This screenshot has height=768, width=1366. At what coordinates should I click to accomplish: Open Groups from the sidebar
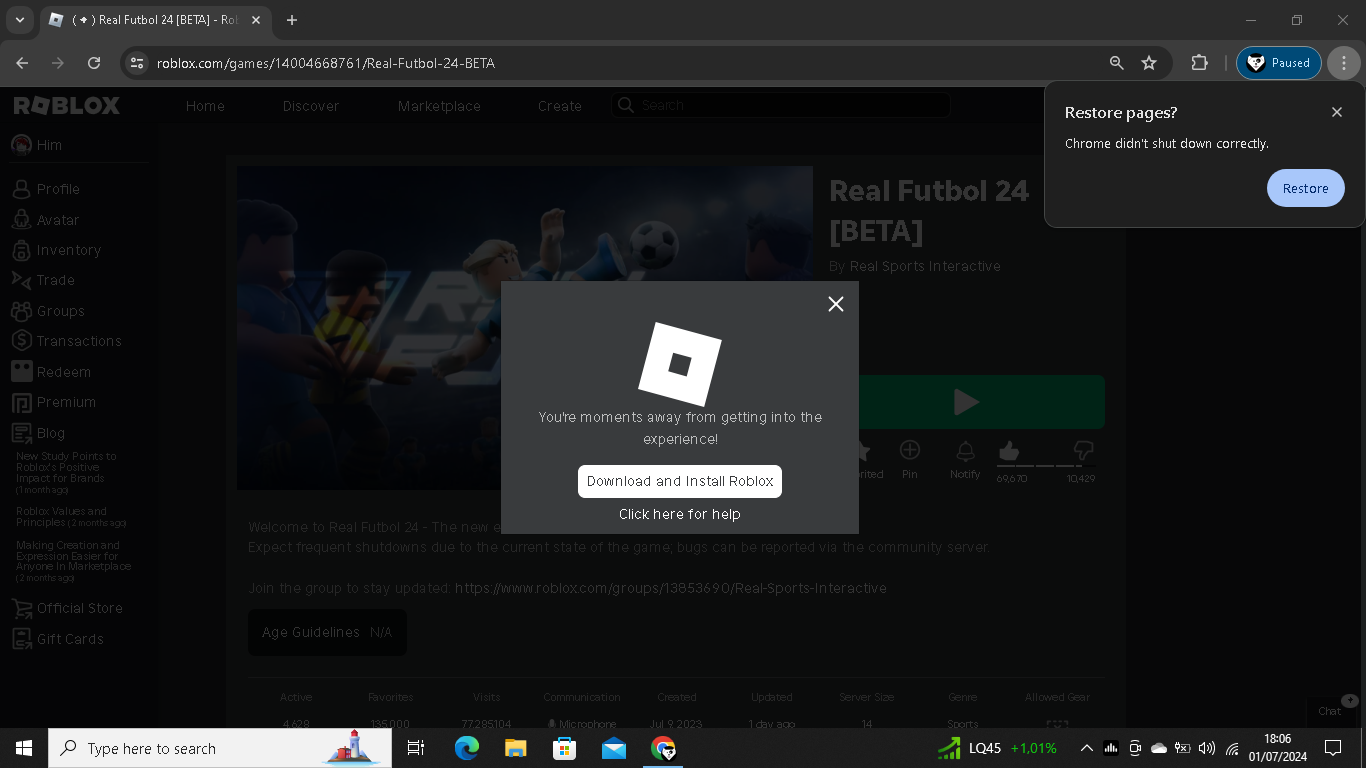click(x=48, y=311)
